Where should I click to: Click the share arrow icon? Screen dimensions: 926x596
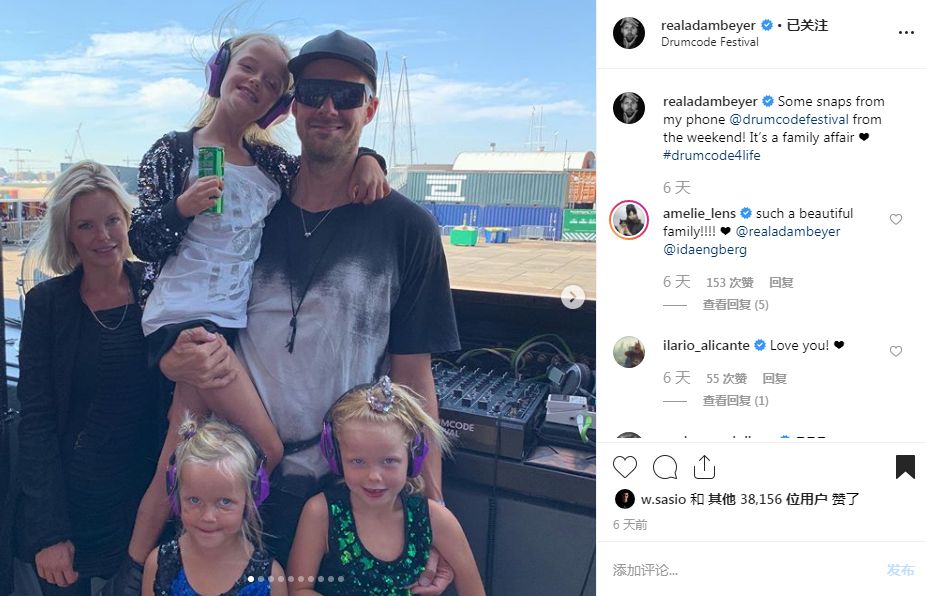[704, 467]
